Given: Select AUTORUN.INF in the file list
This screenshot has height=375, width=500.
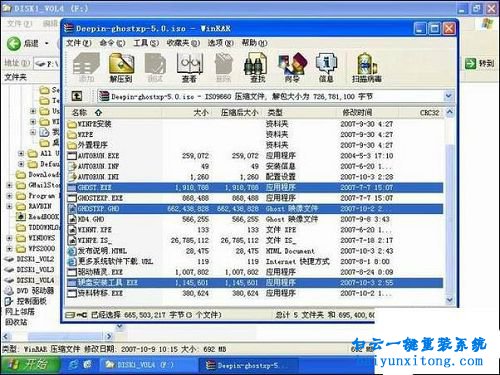Looking at the screenshot, I should click(255, 166).
